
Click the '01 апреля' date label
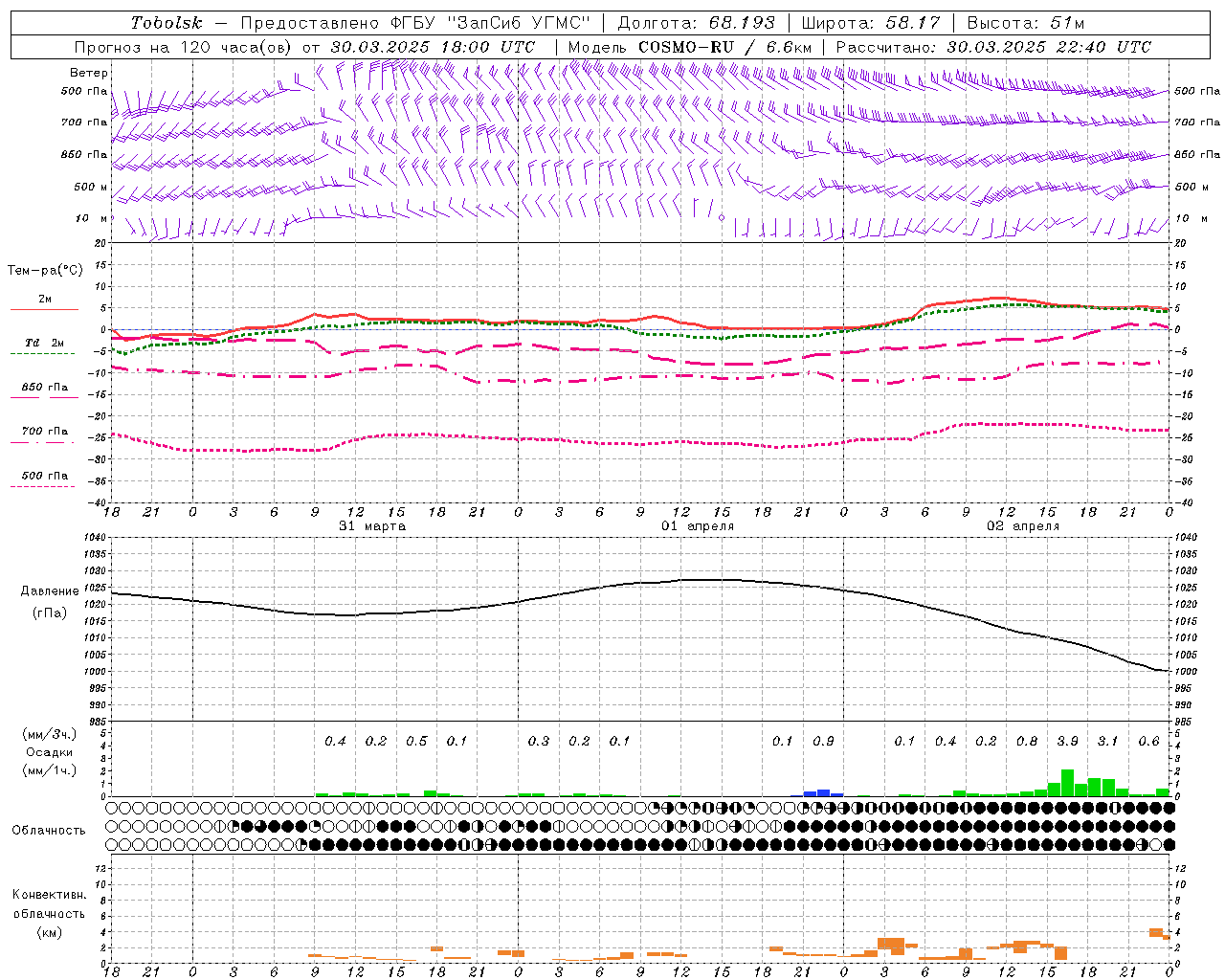698,526
